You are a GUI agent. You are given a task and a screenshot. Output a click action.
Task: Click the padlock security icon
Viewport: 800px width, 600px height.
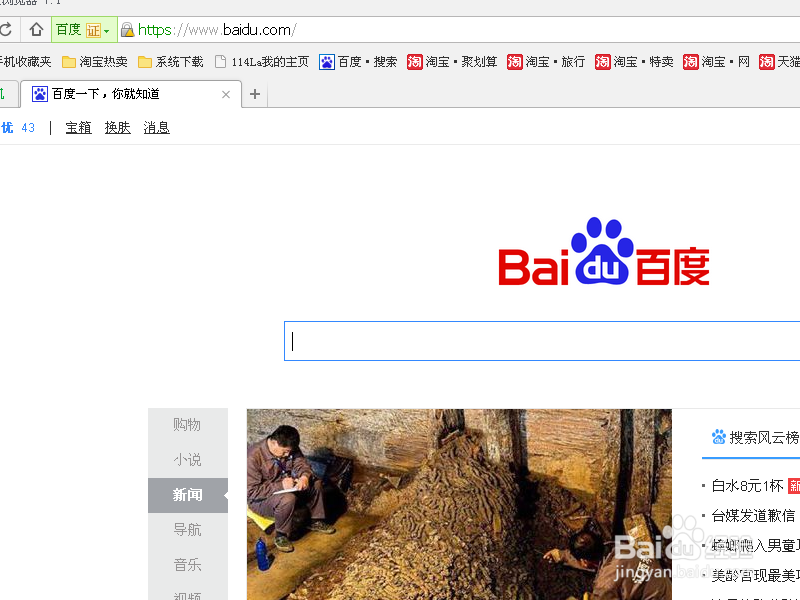coord(127,30)
